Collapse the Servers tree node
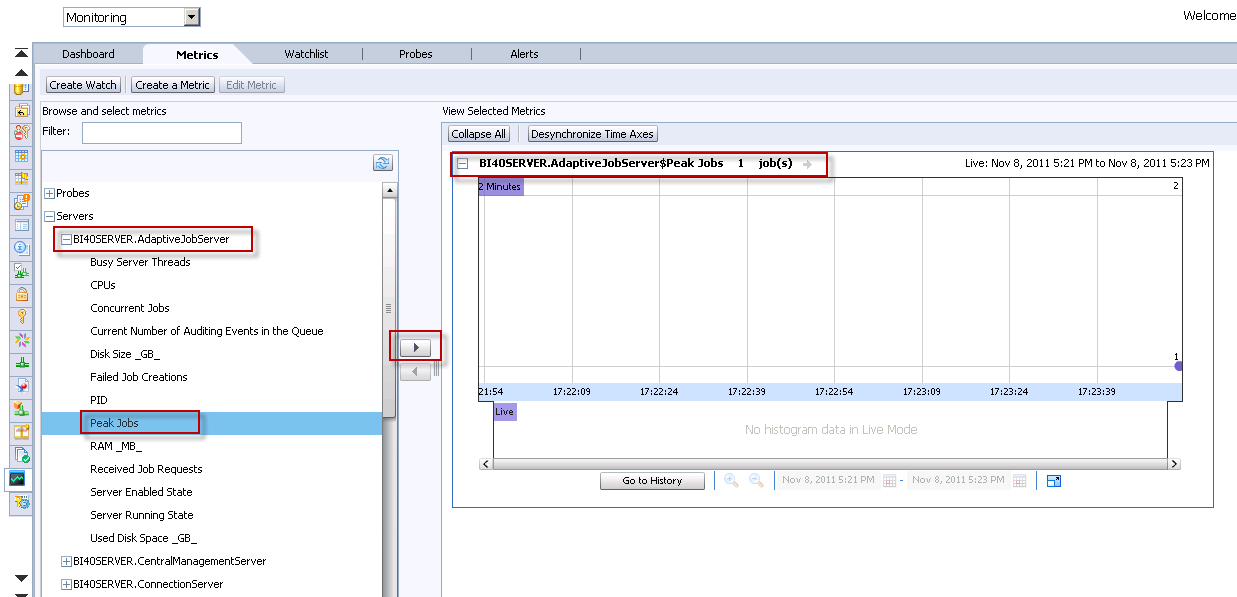The height and width of the screenshot is (597, 1237). point(50,216)
